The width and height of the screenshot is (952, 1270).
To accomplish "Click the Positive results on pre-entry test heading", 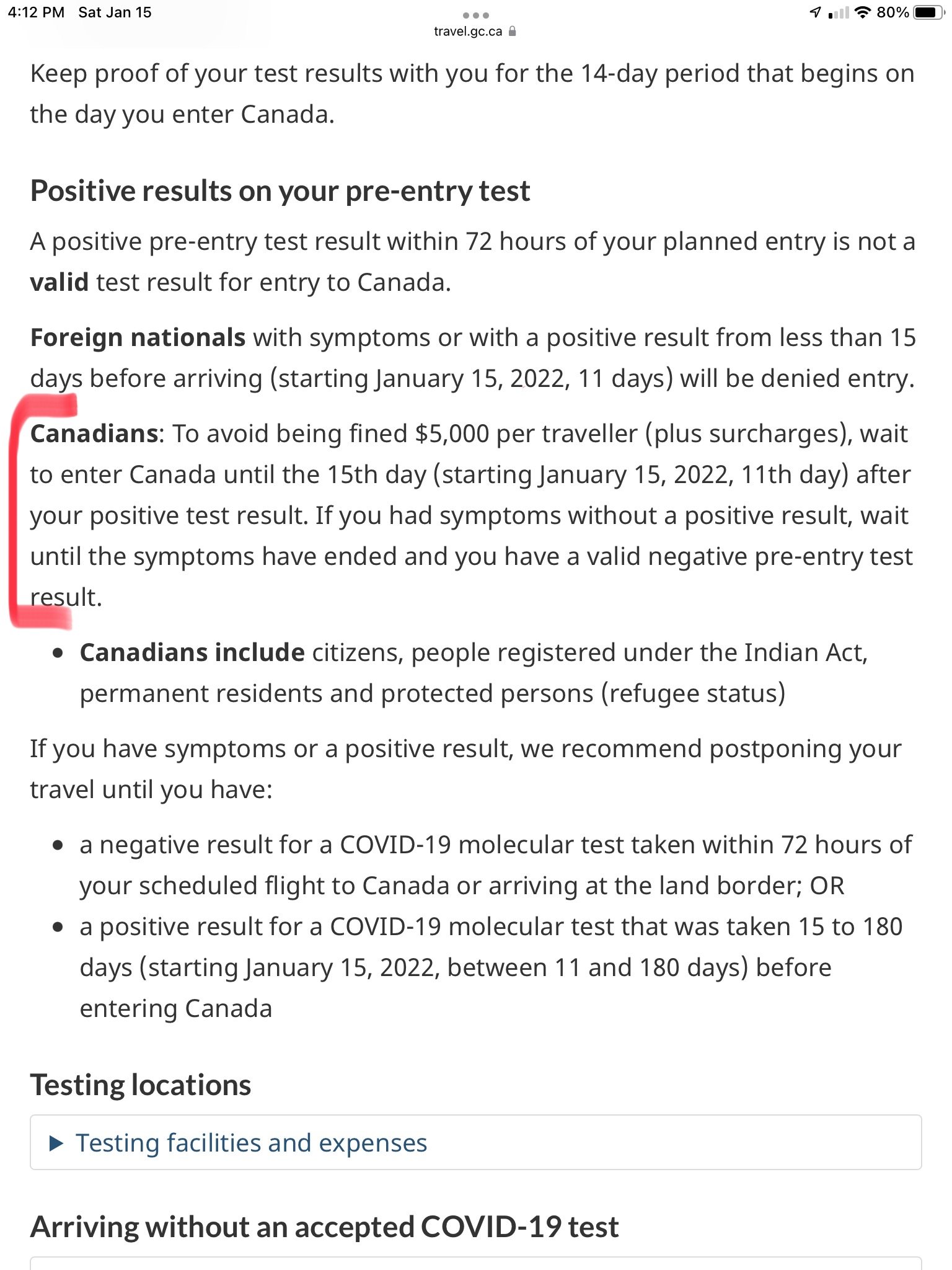I will 280,191.
